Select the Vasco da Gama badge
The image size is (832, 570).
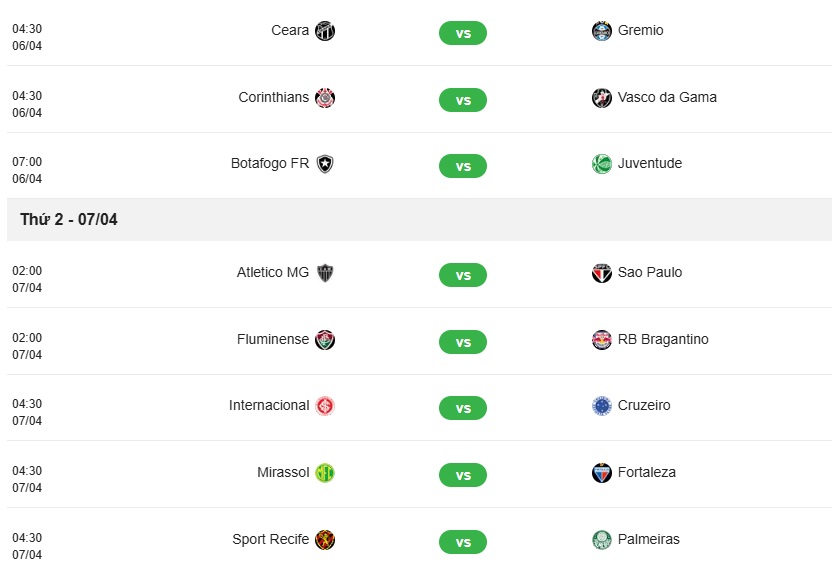click(602, 98)
